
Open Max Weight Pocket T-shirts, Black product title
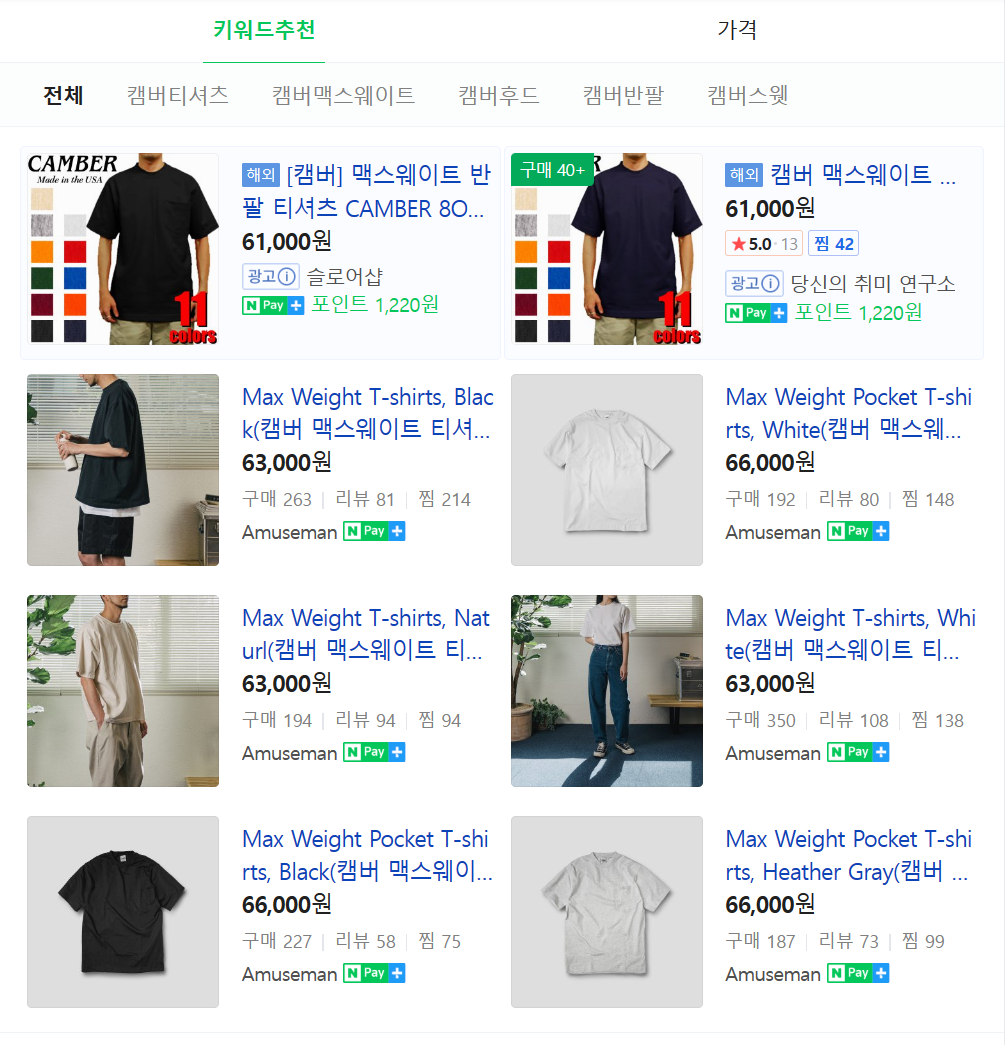click(x=367, y=855)
